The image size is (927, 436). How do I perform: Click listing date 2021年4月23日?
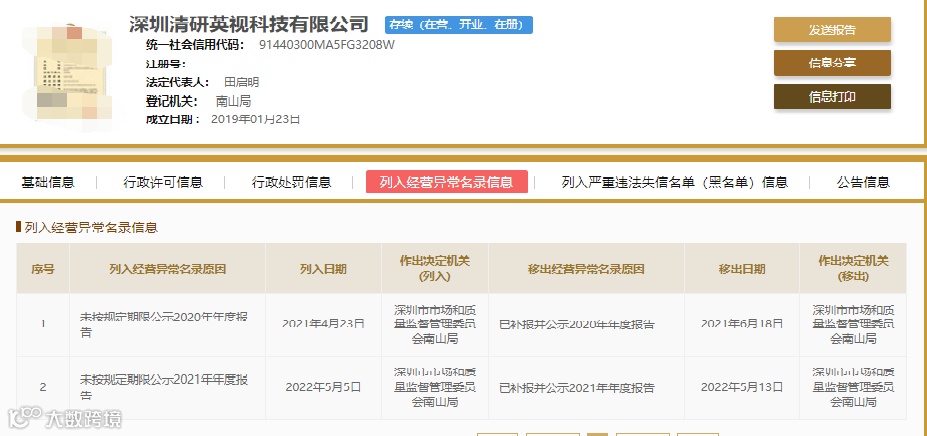(323, 324)
